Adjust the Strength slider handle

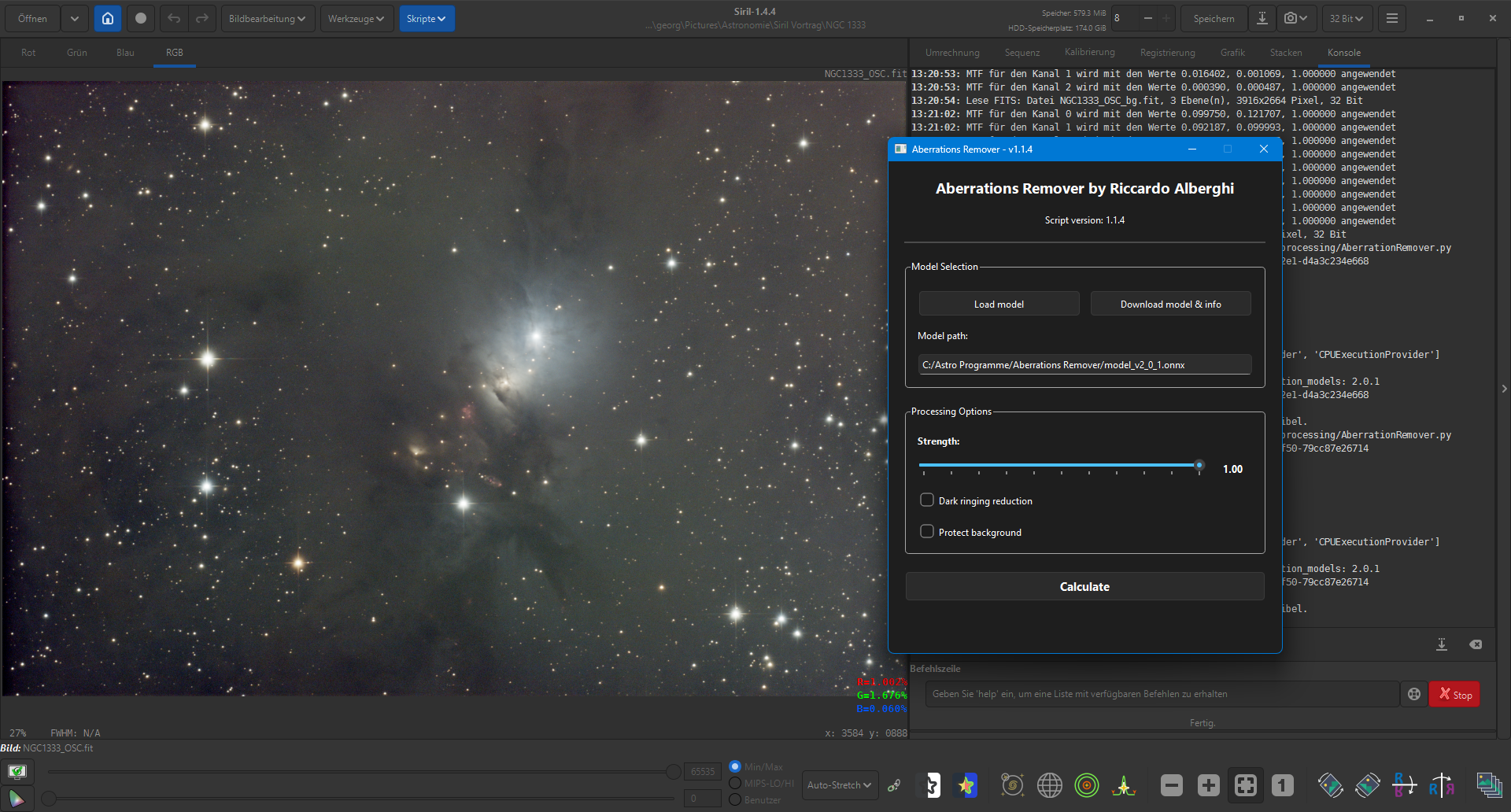click(1199, 465)
